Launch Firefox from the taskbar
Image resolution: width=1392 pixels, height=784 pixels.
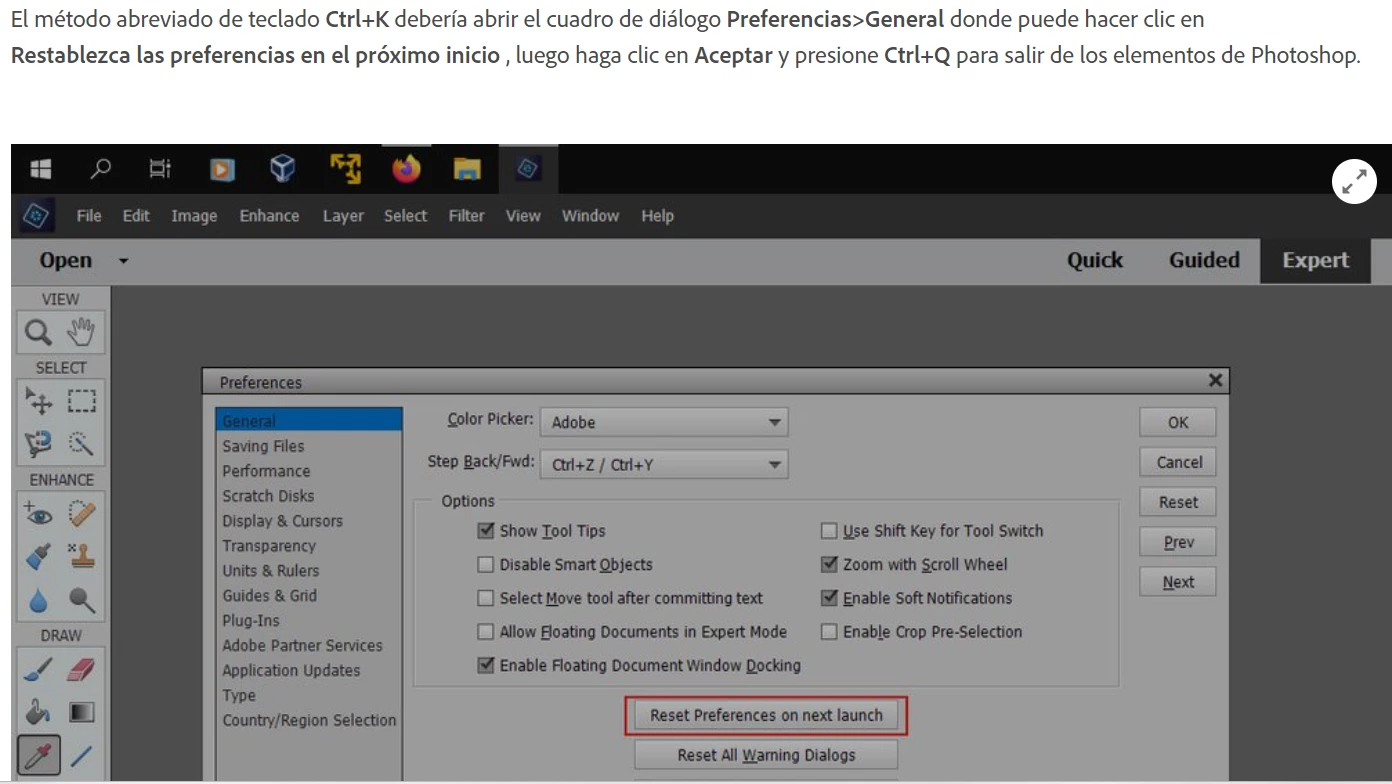click(x=406, y=169)
